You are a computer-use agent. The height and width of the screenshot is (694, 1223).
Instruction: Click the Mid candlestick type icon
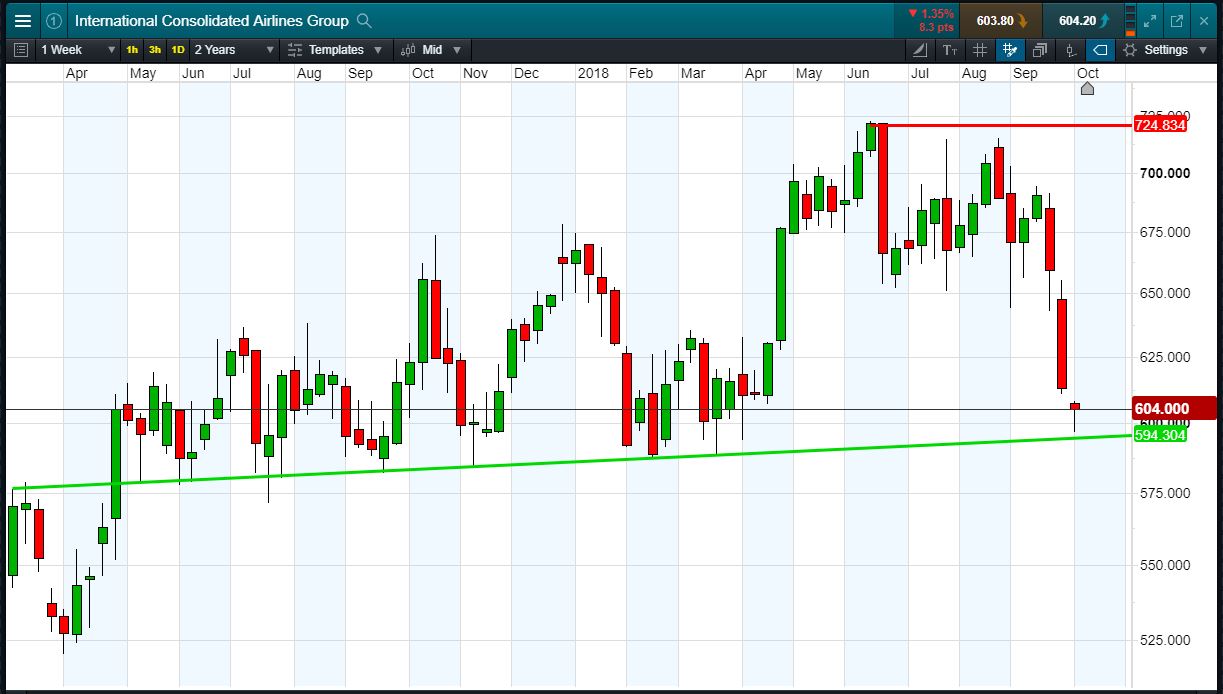[408, 50]
